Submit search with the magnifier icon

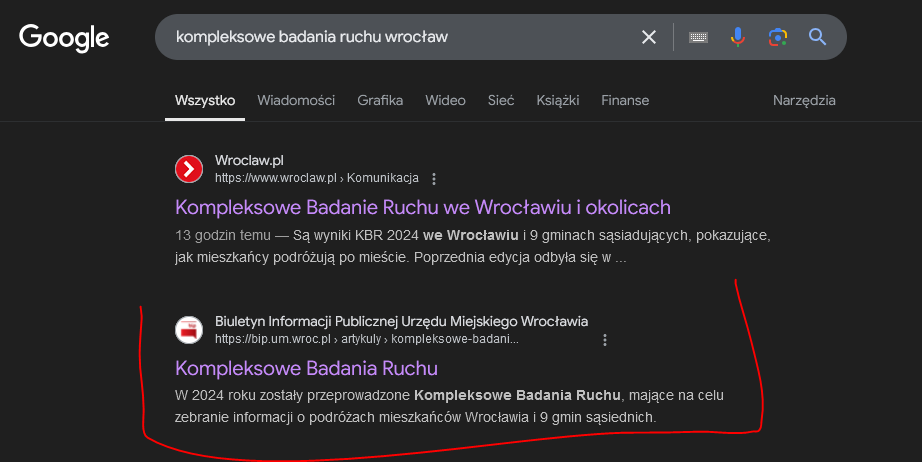coord(817,37)
